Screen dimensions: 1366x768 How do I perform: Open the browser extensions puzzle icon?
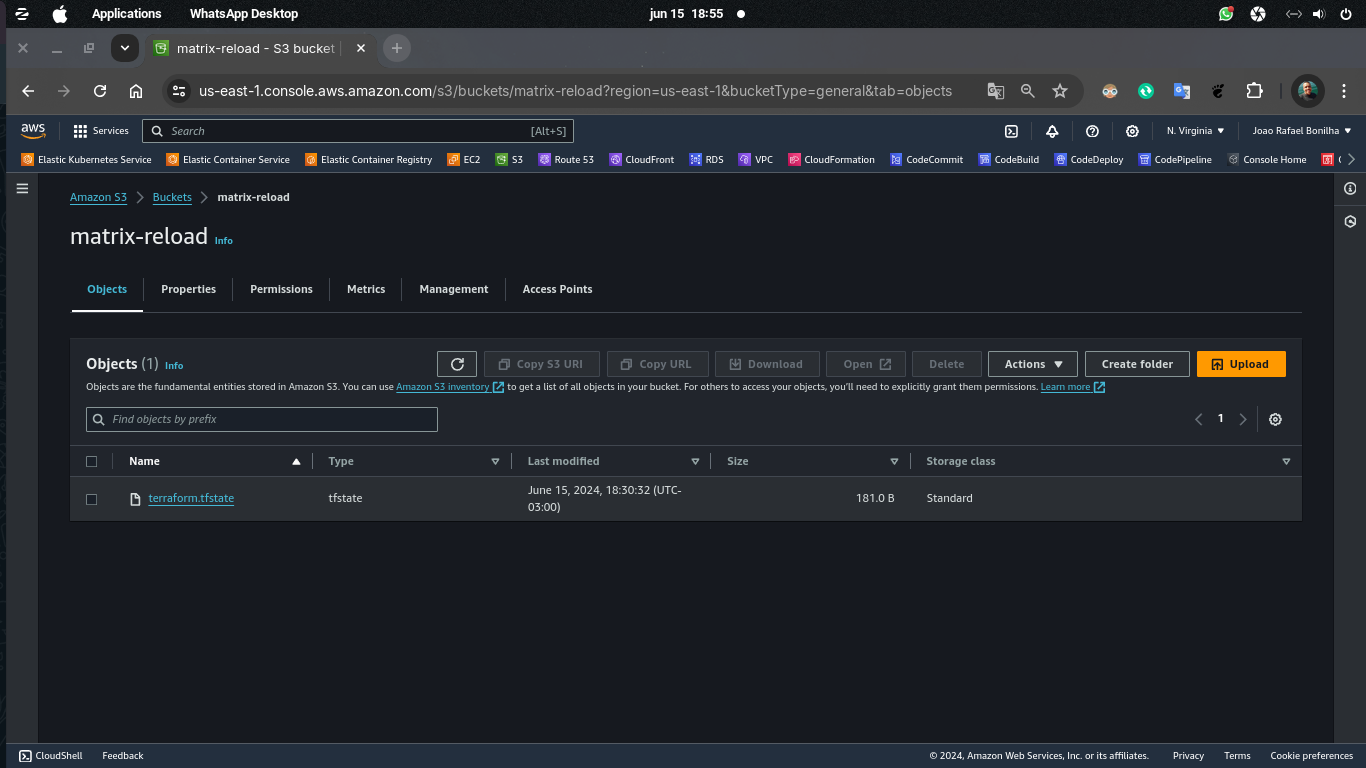coord(1254,91)
